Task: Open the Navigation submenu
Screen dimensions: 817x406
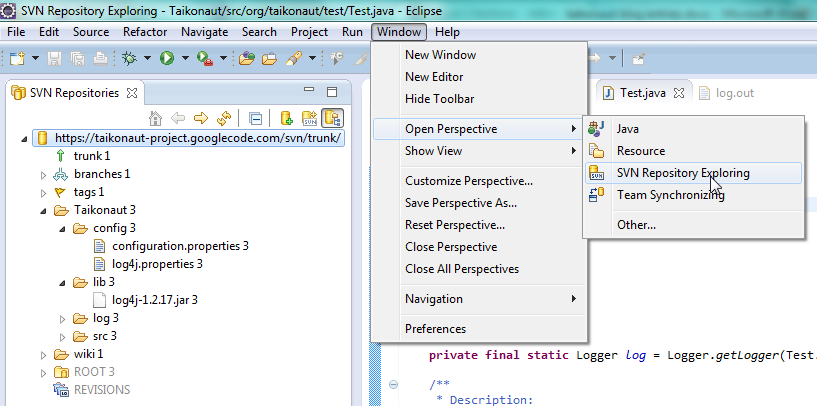Action: [480, 299]
